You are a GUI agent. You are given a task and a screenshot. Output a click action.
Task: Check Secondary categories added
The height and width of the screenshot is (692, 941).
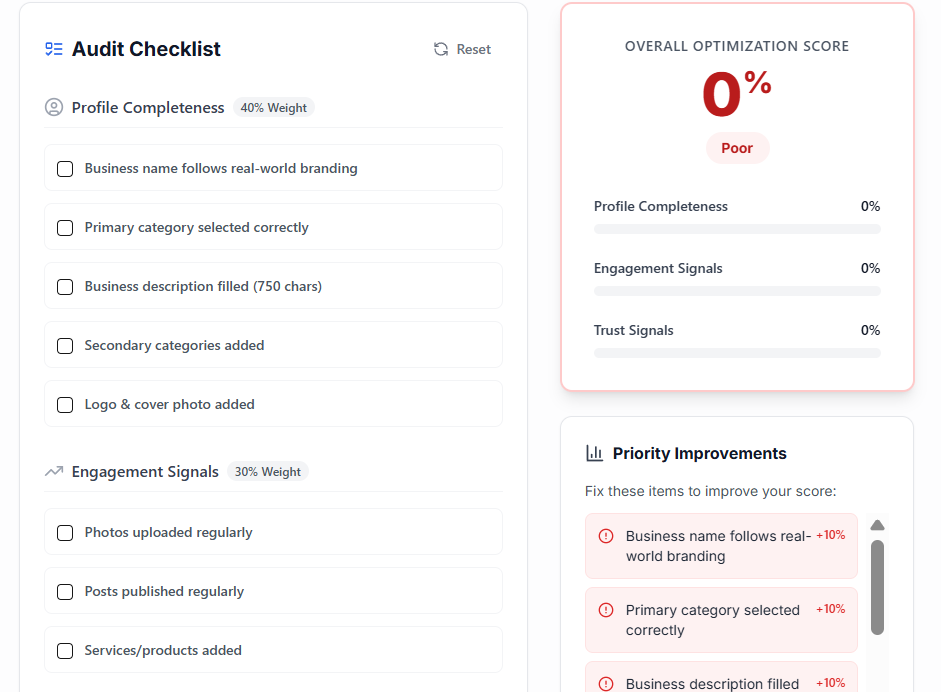(x=65, y=346)
